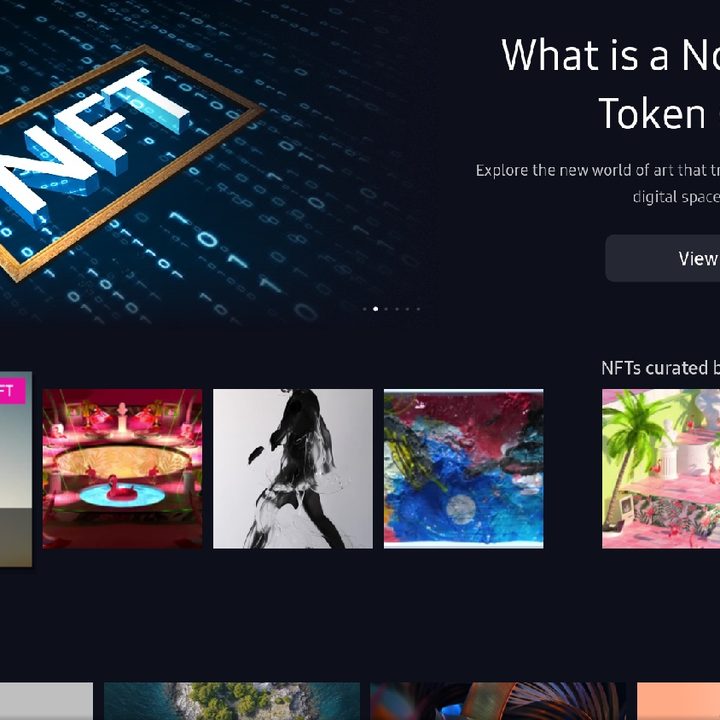Click the magenta NFT tag badge

coord(12,391)
